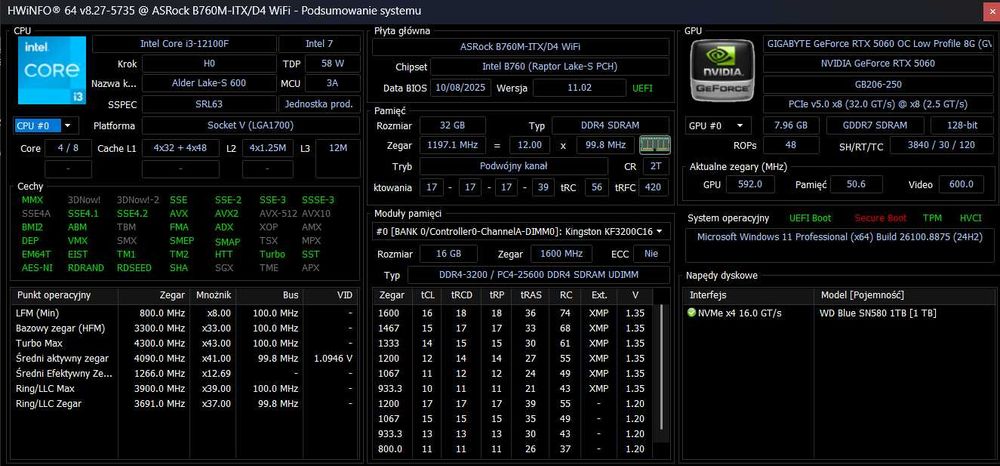Click the GPU clock 592.0 value

point(749,184)
